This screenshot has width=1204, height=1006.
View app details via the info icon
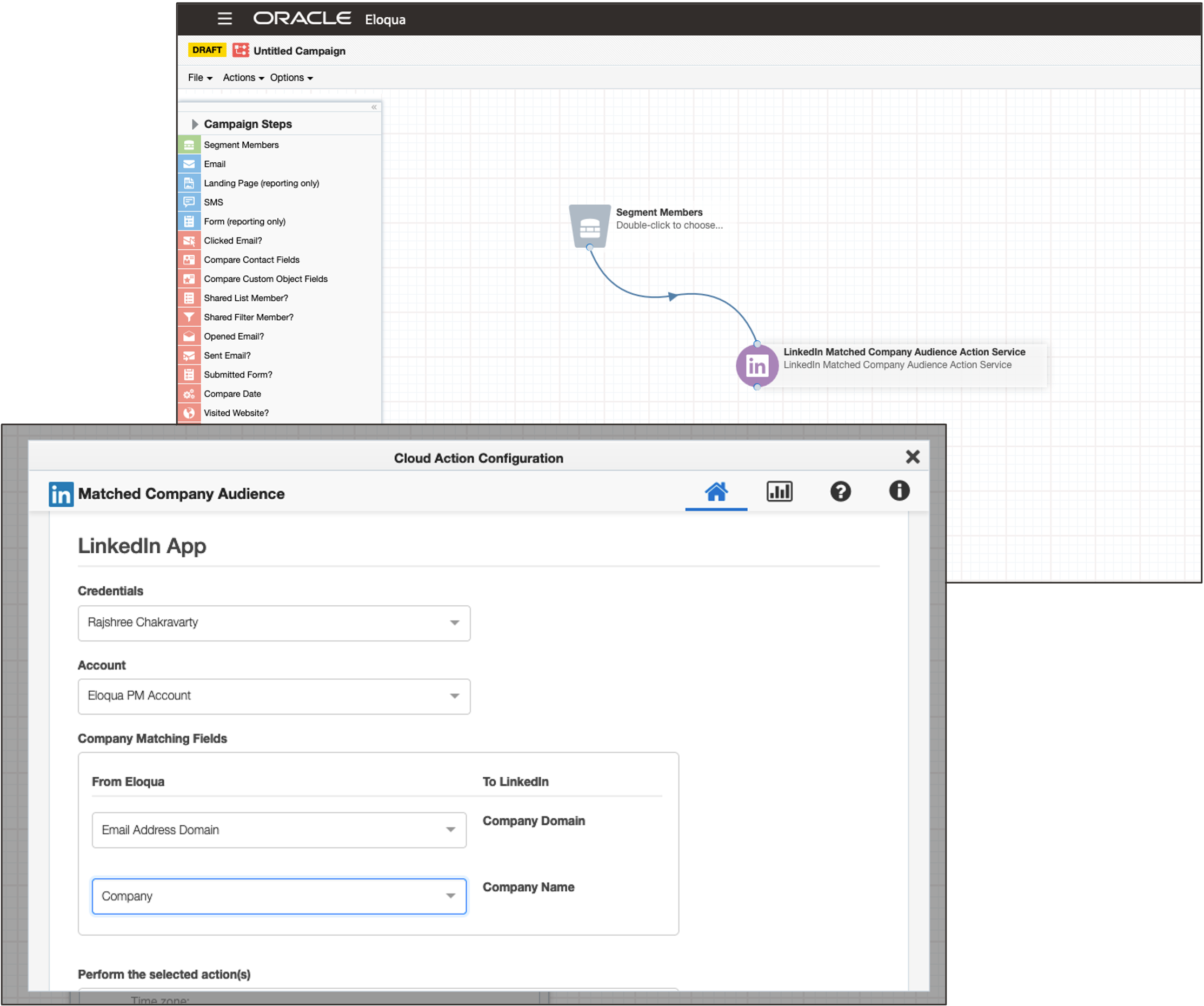[899, 492]
